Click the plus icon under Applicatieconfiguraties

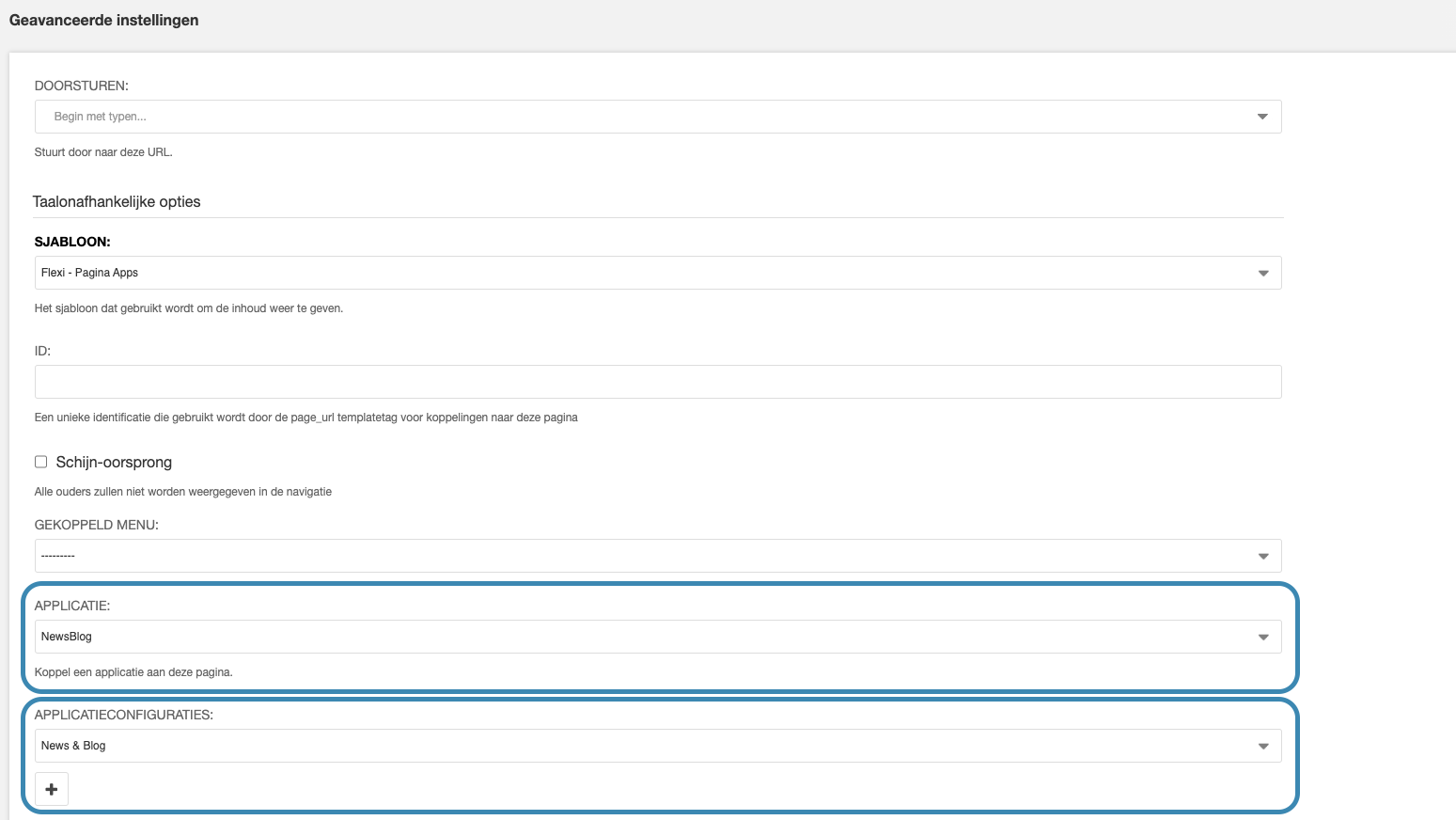coord(52,789)
